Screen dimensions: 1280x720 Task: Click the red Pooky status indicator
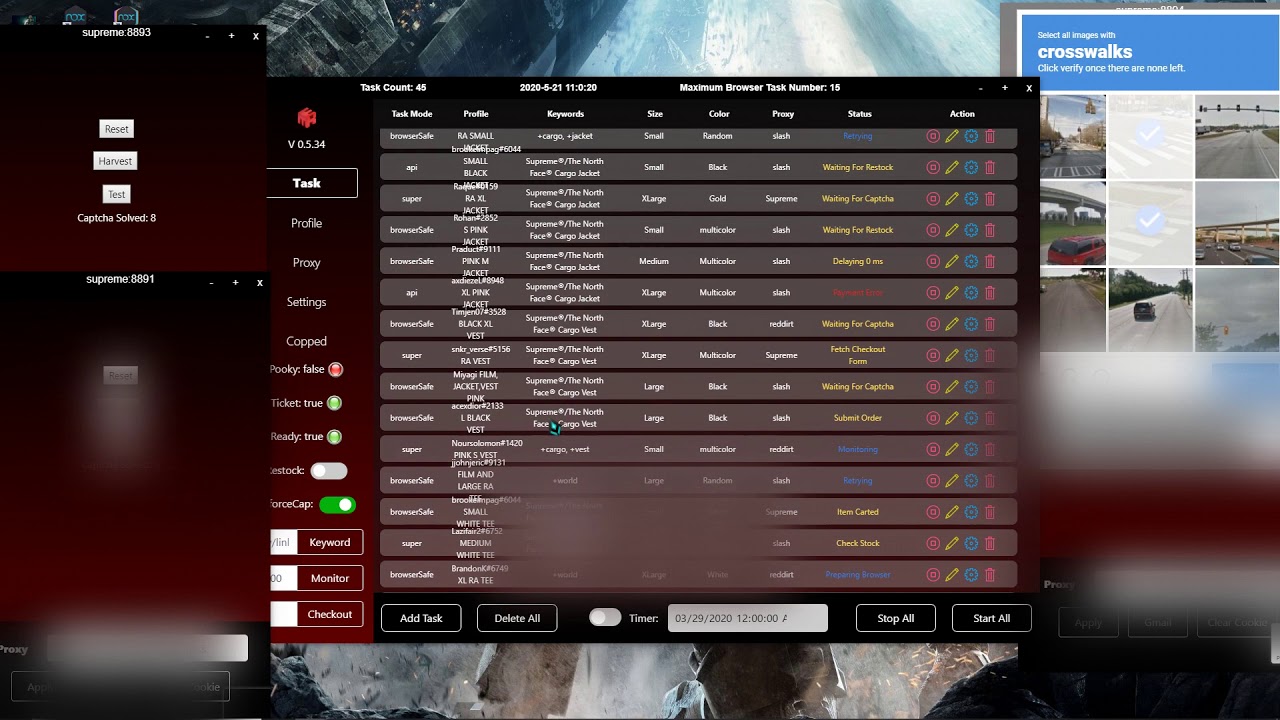click(336, 369)
